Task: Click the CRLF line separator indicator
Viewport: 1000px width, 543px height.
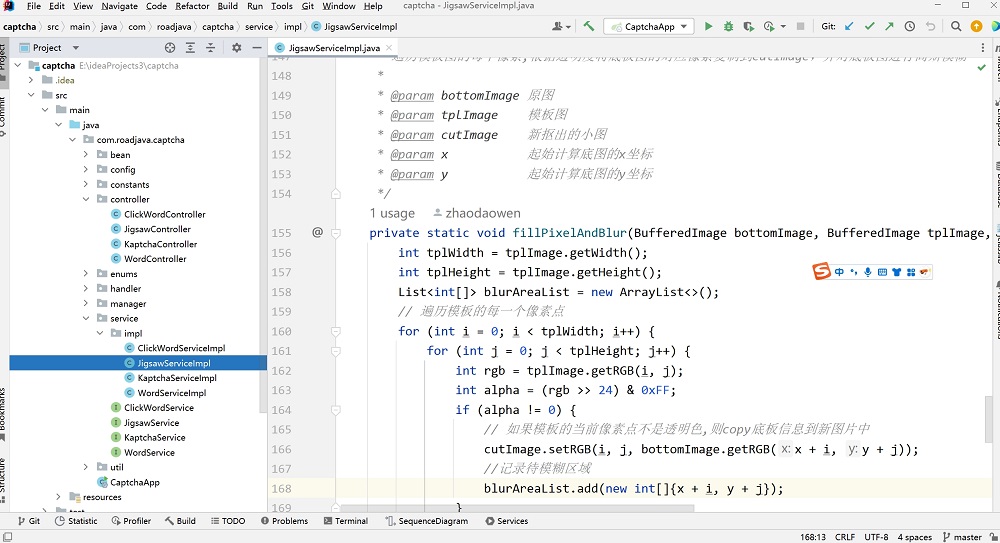Action: tap(844, 537)
